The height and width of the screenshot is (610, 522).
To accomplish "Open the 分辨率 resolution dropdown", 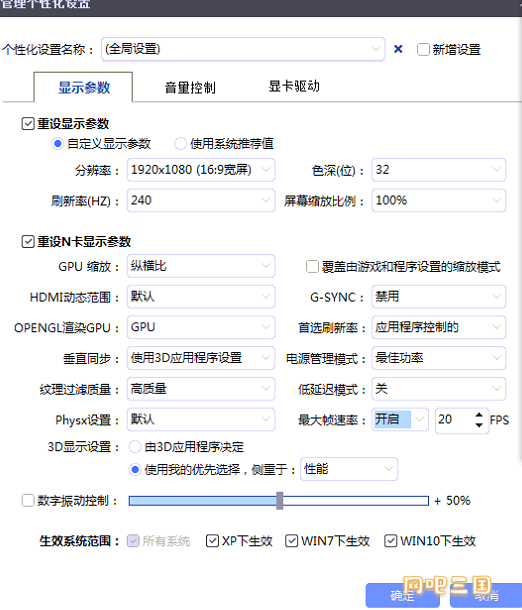I will click(201, 170).
